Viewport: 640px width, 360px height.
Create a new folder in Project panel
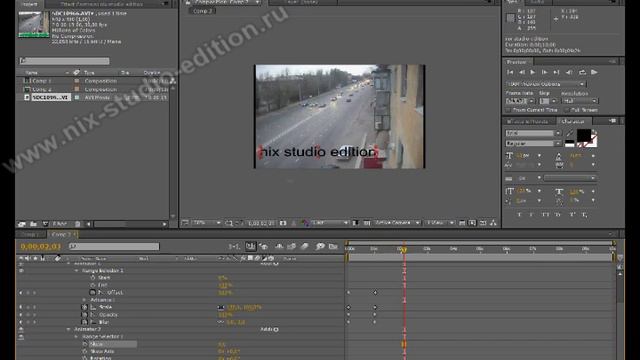tap(33, 224)
